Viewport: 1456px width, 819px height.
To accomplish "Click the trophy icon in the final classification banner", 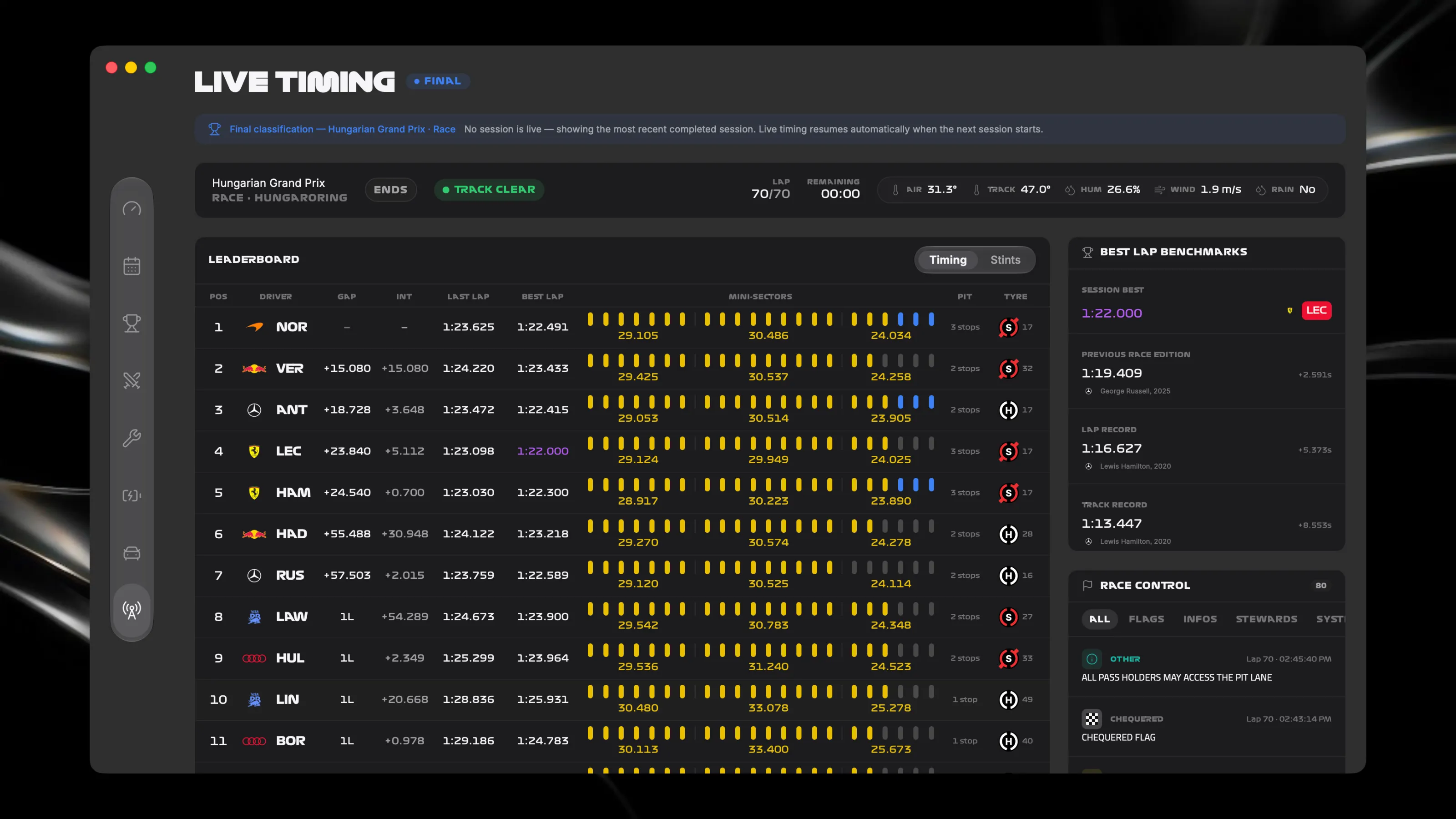I will coord(214,129).
